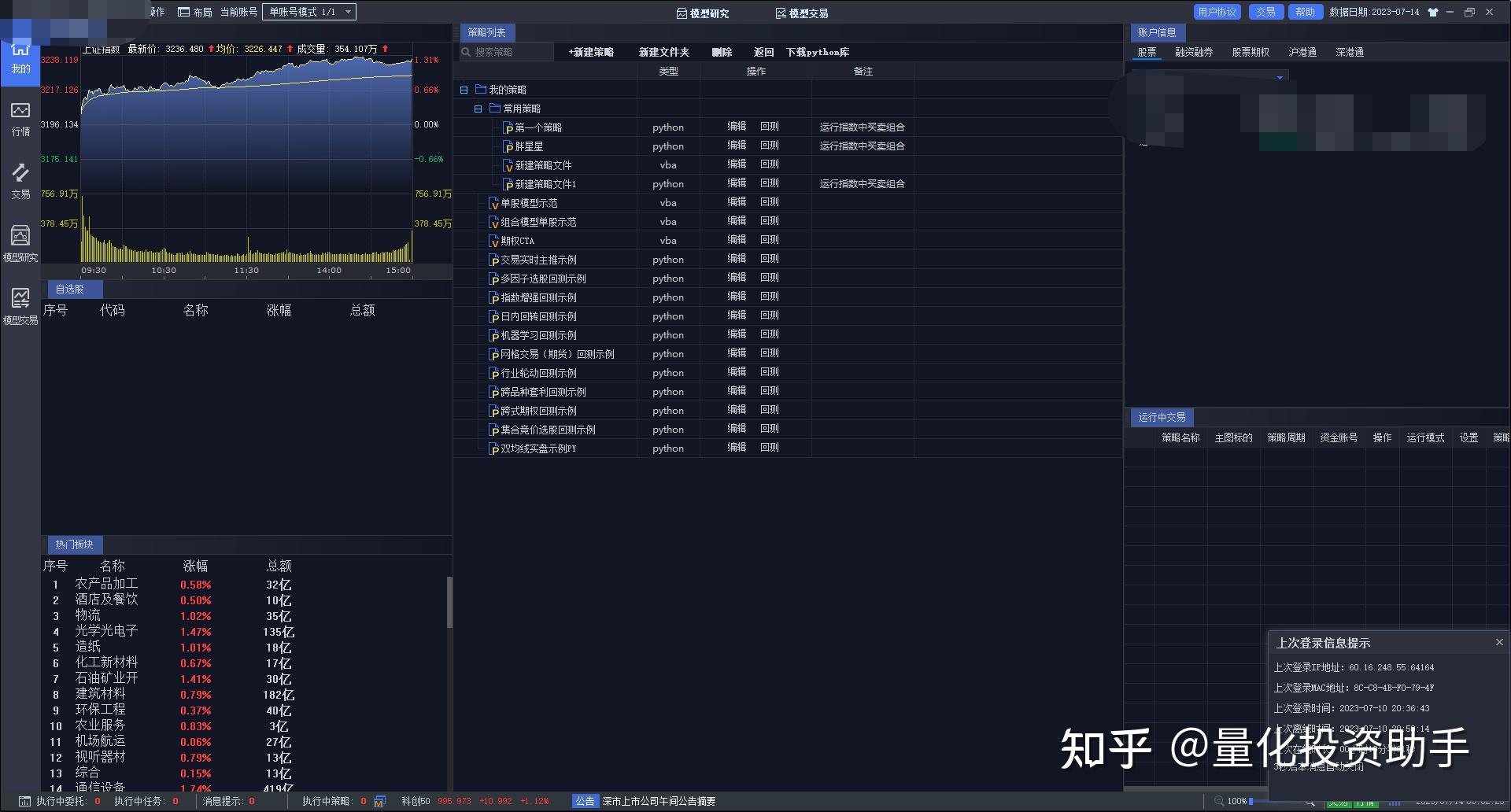Image resolution: width=1511 pixels, height=812 pixels.
Task: Click 编辑 for the 双均线实盘示例PY strategy
Action: coord(737,448)
